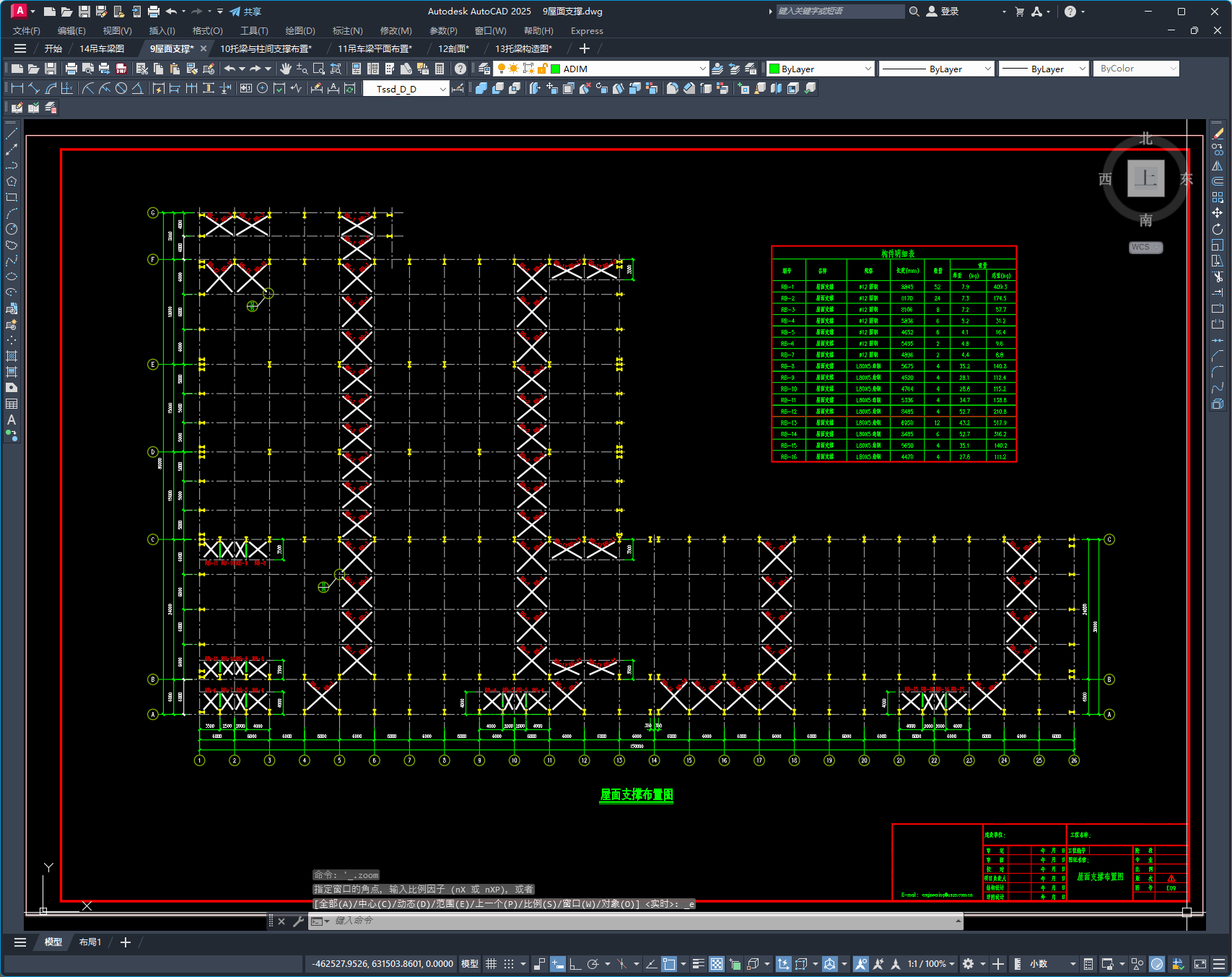This screenshot has height=977, width=1232.
Task: Click the Help question mark toolbar icon
Action: click(460, 69)
